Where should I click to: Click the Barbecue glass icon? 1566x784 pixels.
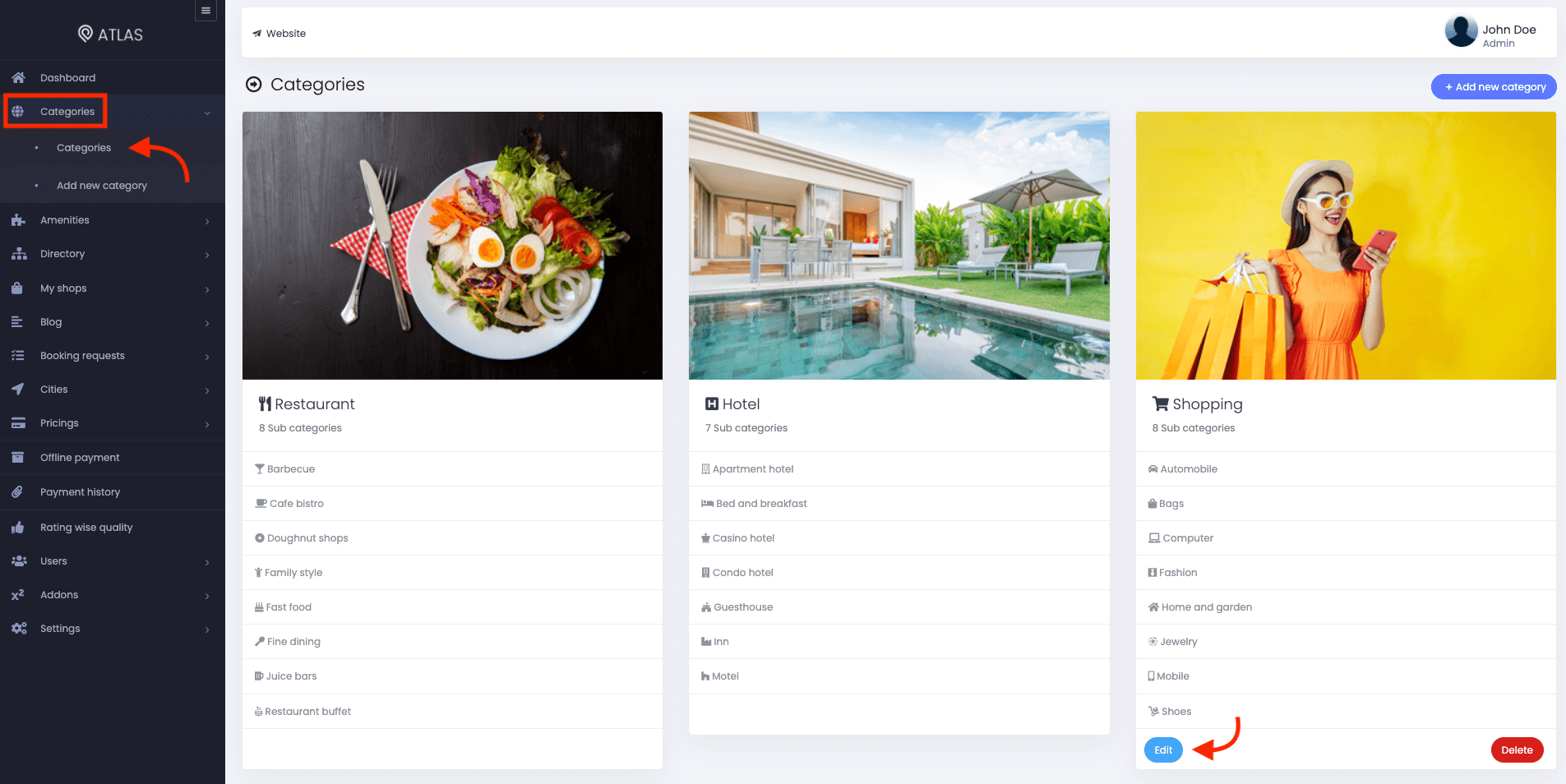pyautogui.click(x=260, y=469)
